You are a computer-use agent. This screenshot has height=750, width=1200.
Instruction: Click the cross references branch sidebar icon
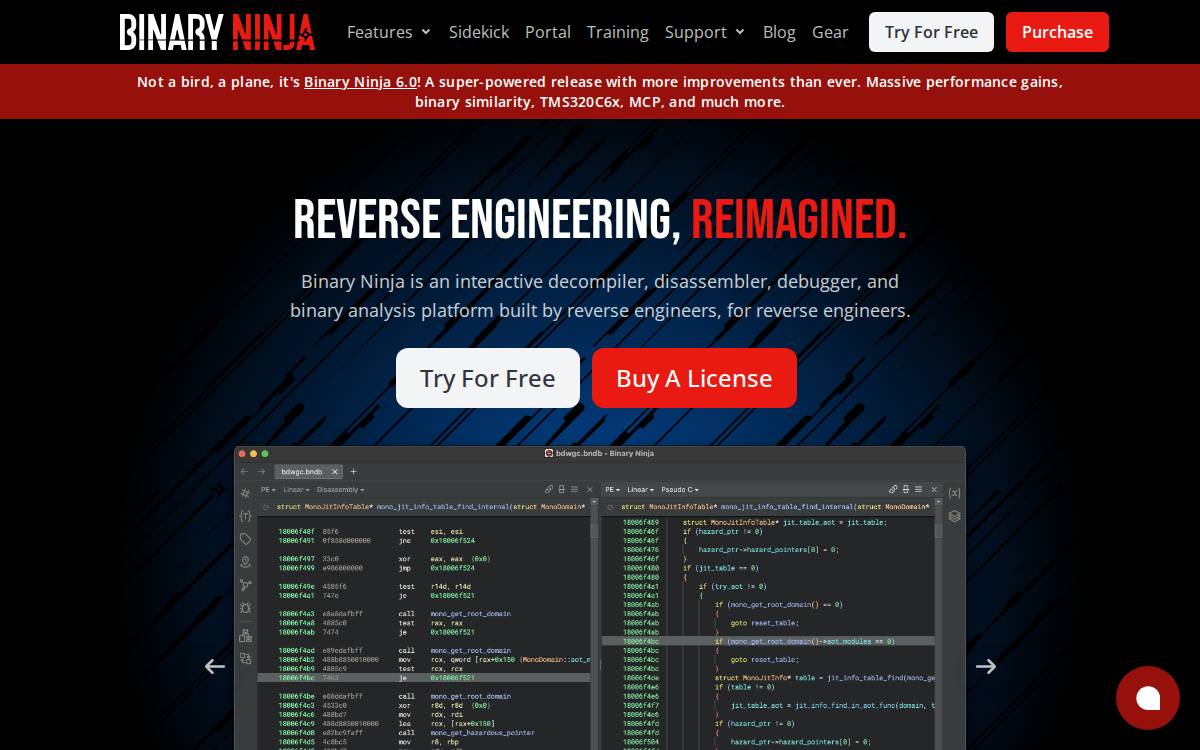coord(245,585)
